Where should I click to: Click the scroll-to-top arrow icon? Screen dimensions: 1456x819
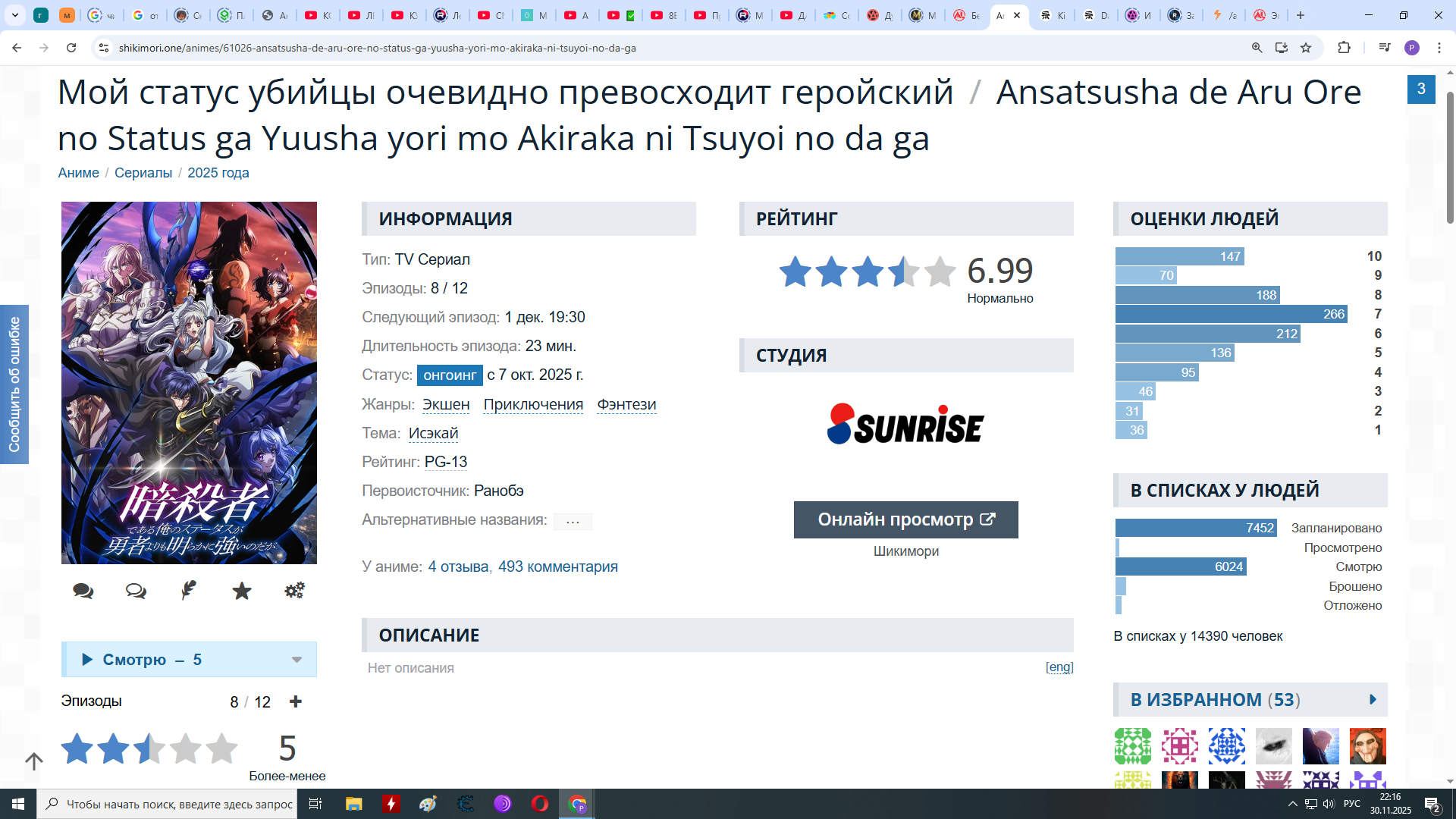click(34, 761)
